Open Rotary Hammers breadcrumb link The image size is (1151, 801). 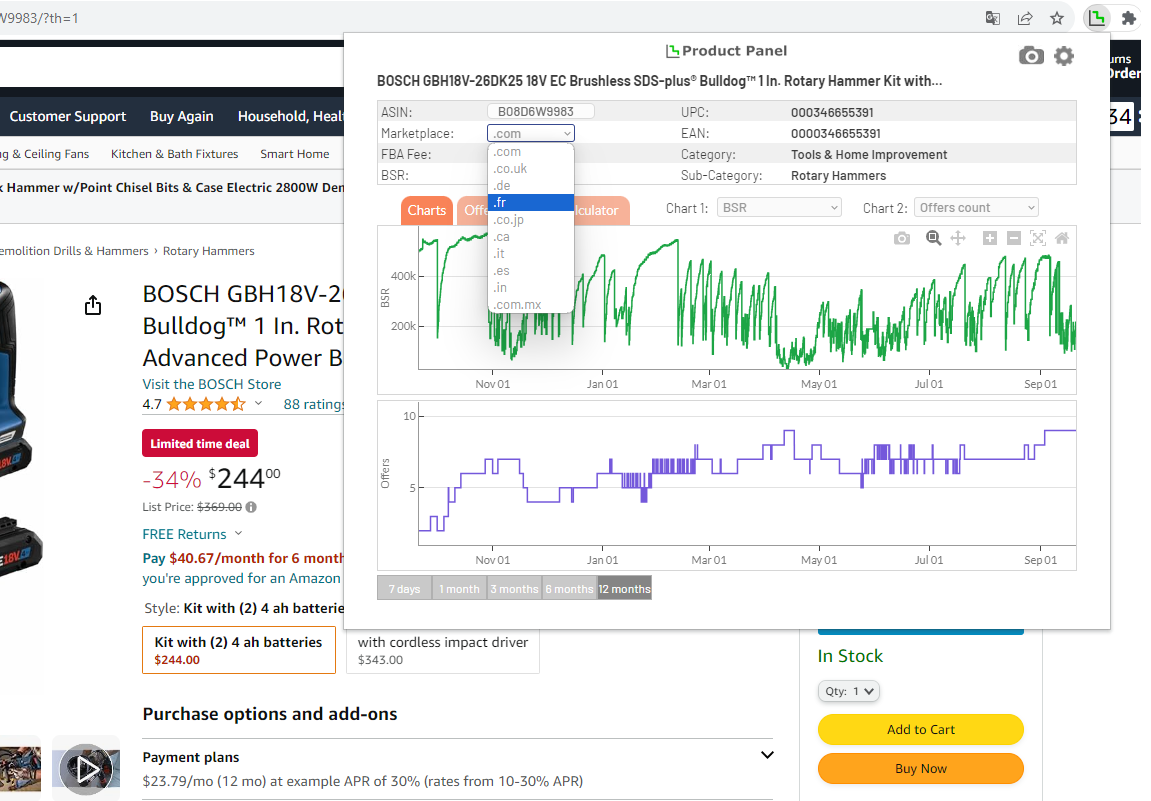(x=208, y=251)
